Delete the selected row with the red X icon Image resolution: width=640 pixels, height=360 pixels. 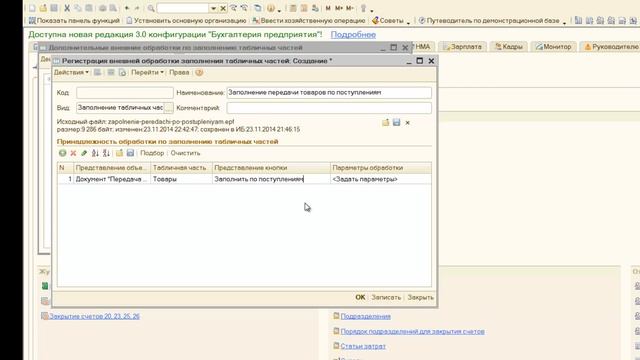click(73, 153)
